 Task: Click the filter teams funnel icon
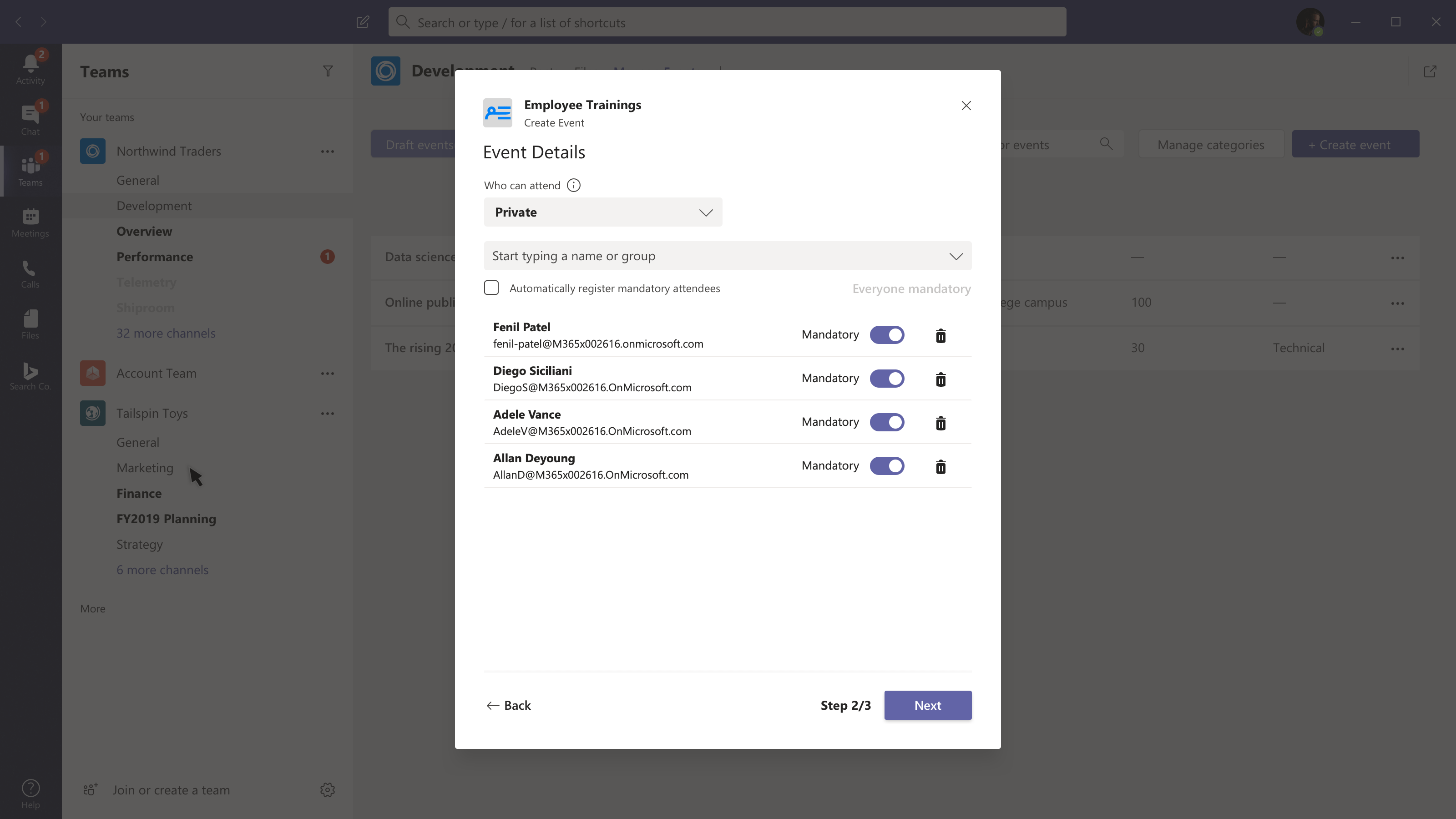click(328, 71)
